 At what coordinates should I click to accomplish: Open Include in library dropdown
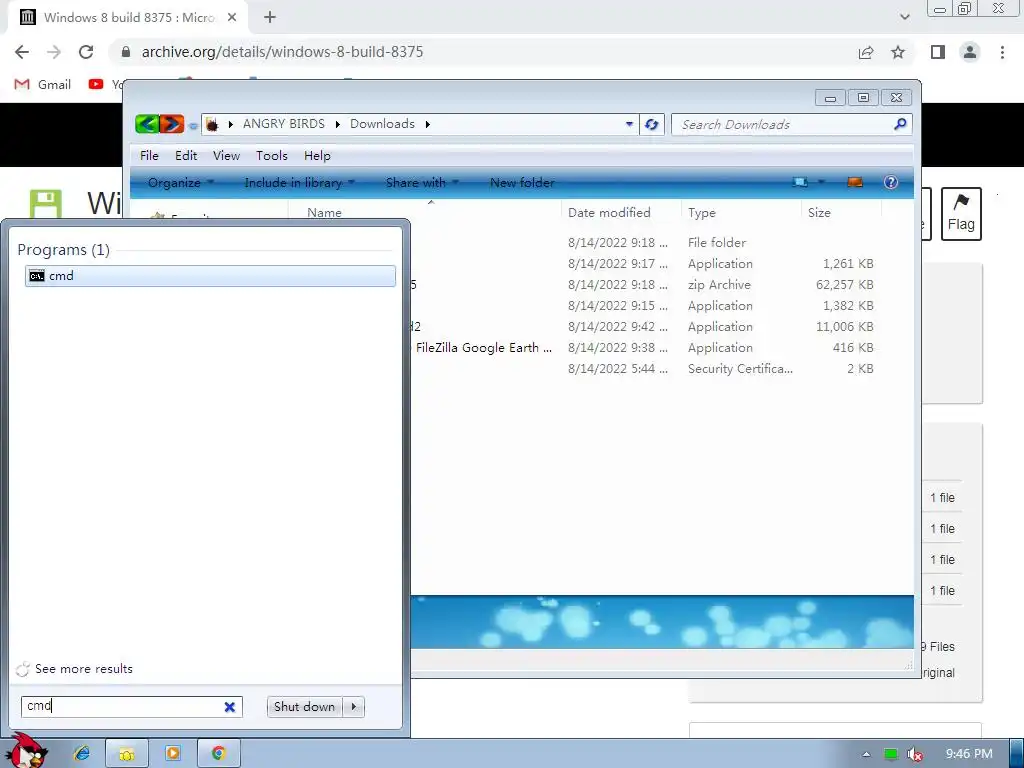click(300, 183)
